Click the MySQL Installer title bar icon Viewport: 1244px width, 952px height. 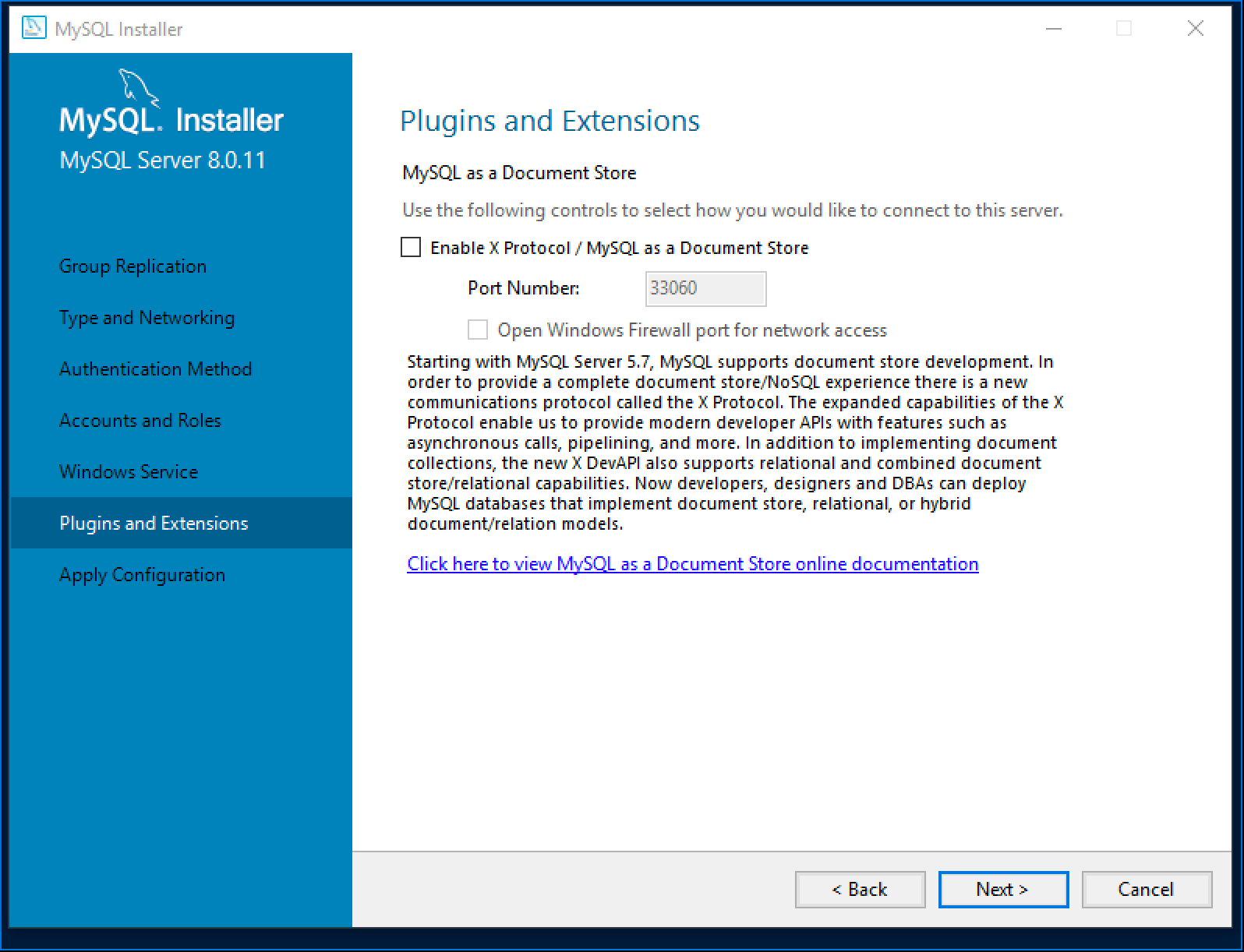pyautogui.click(x=34, y=28)
